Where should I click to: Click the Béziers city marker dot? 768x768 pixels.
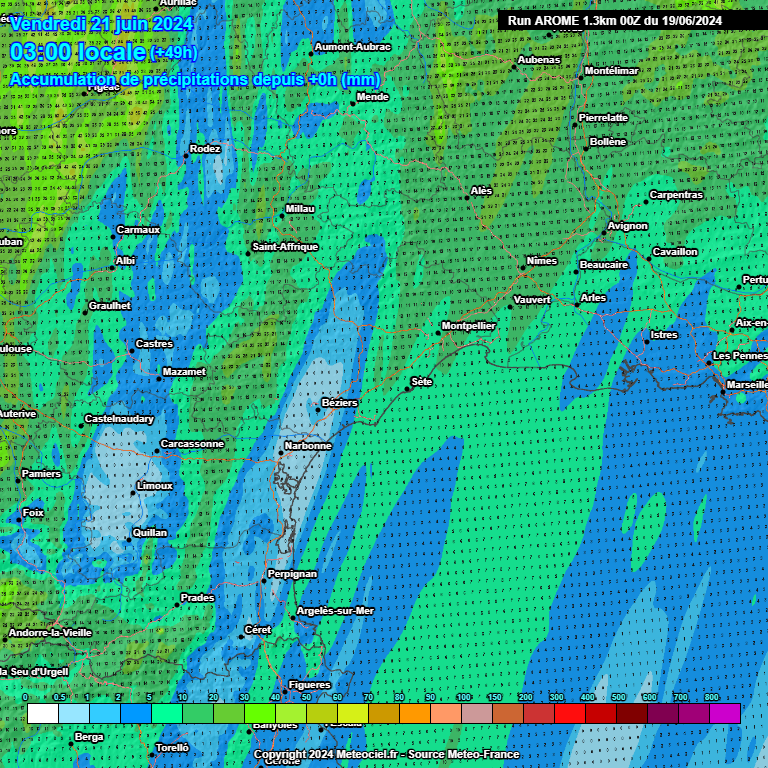click(x=318, y=409)
